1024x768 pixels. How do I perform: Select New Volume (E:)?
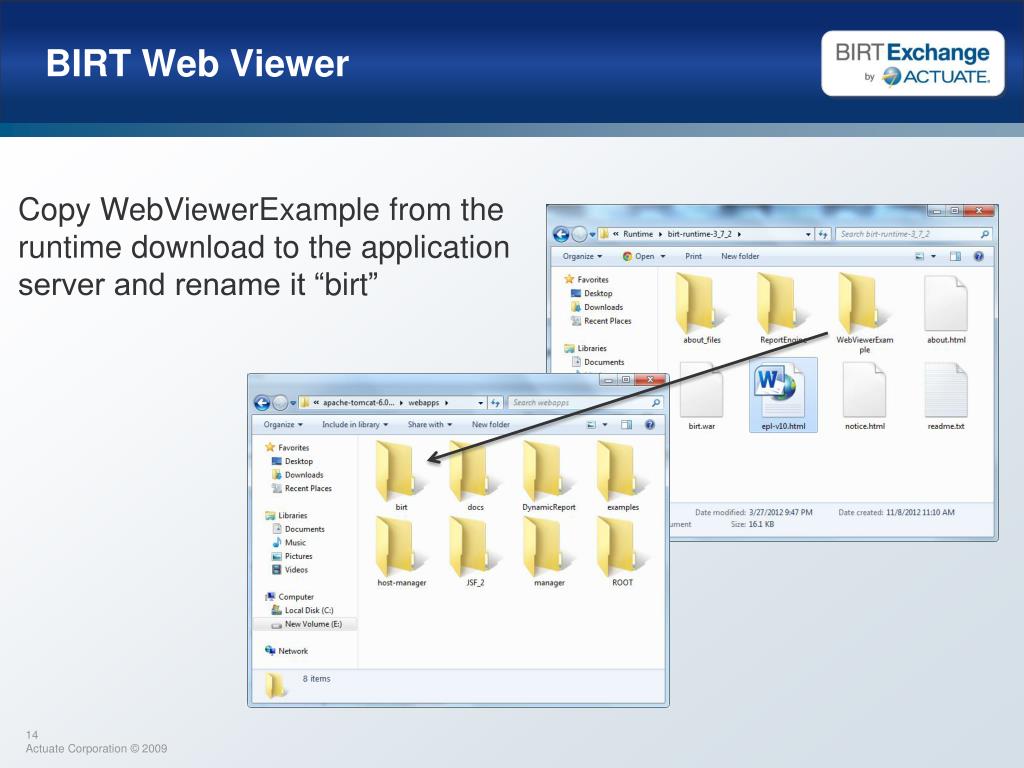coord(306,624)
